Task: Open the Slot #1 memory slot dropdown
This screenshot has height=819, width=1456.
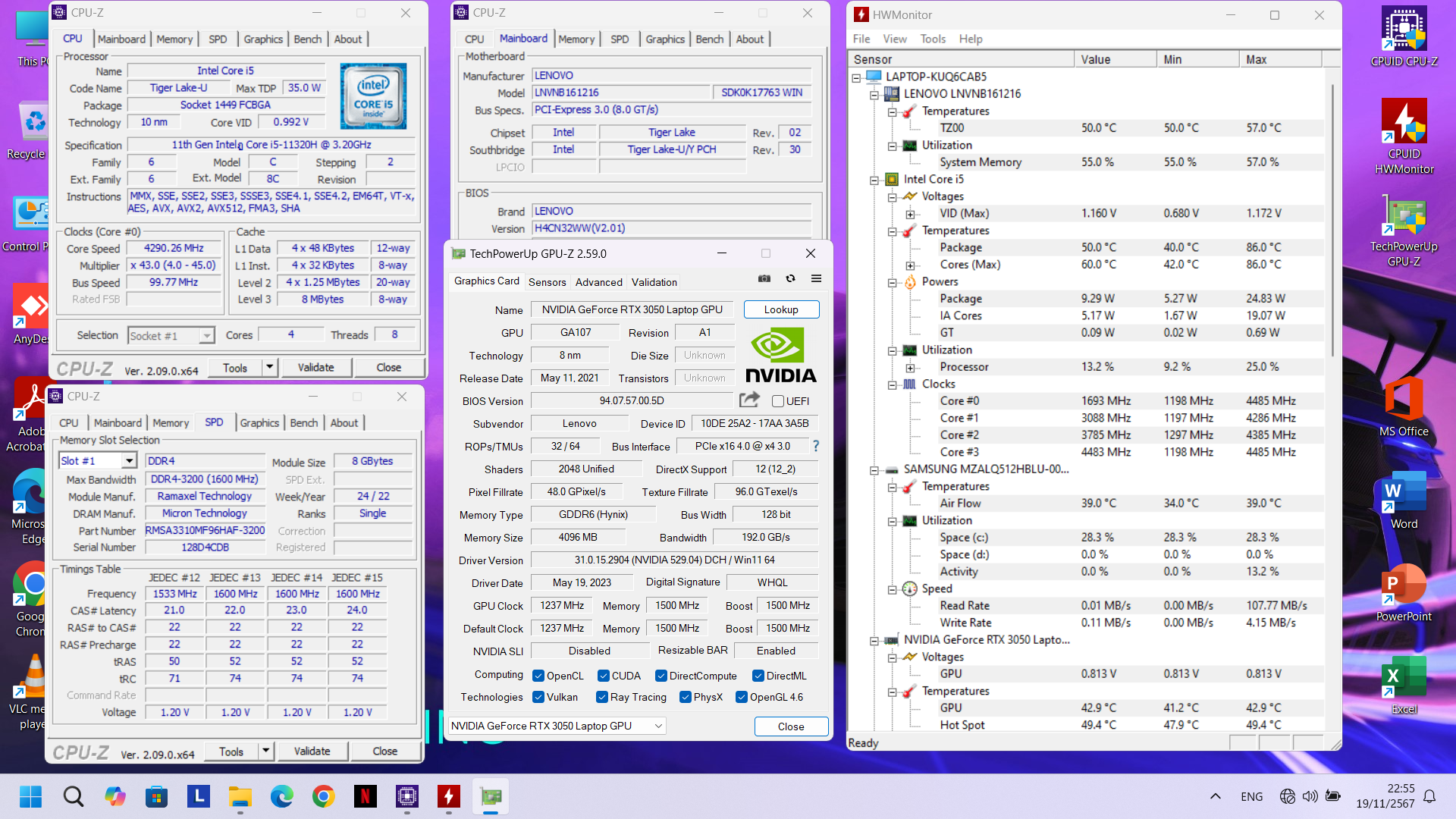Action: 130,460
